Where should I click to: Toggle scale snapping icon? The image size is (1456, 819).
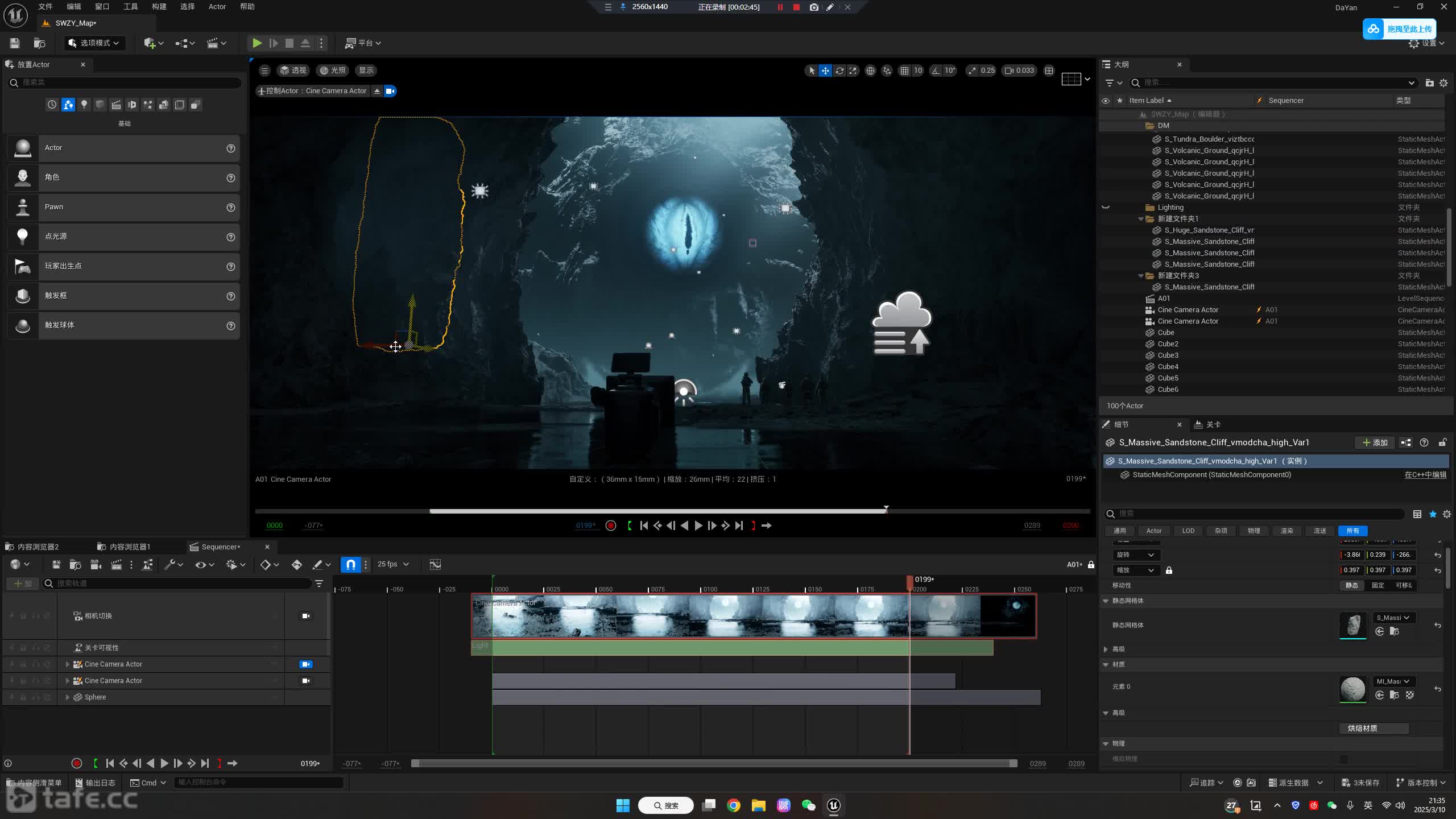coord(972,71)
